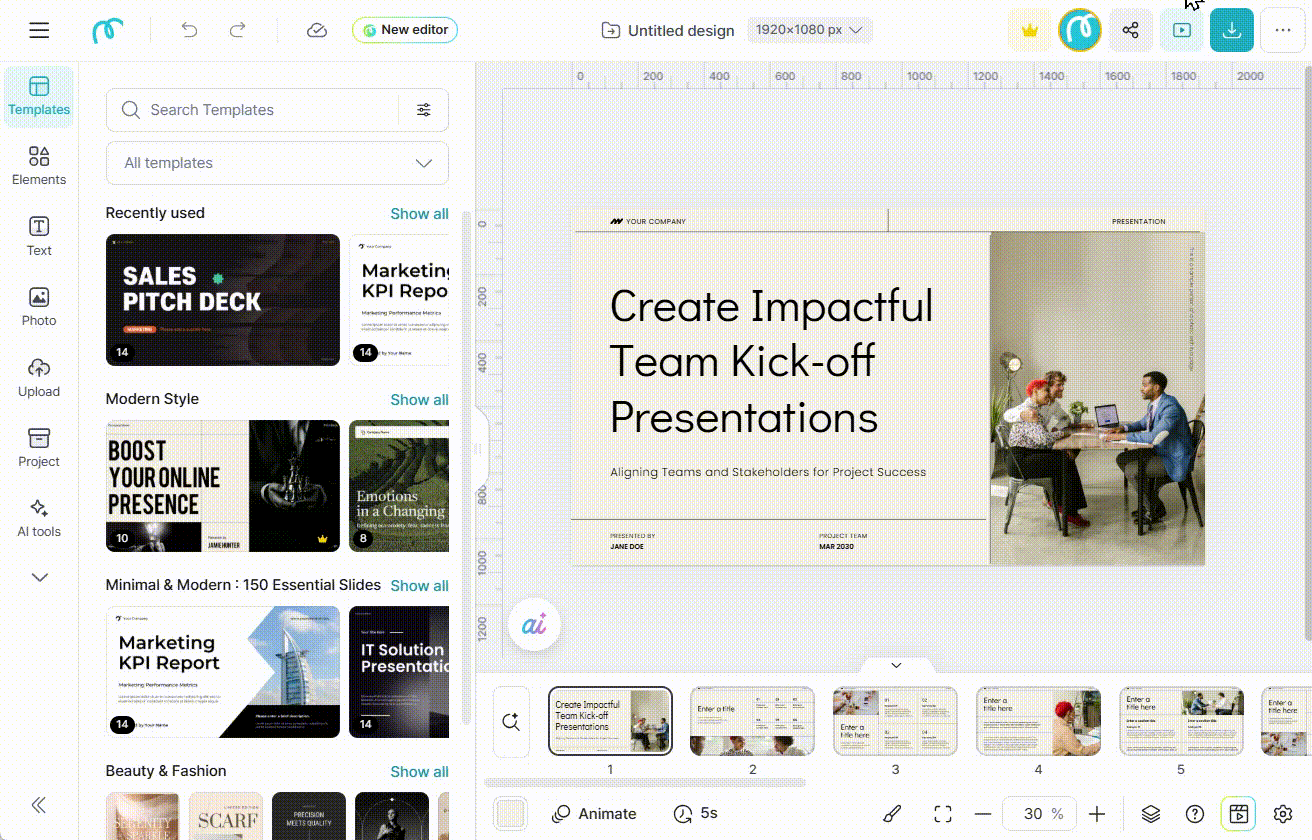Click the paint brush style icon
Screen dimensions: 1312x840
pyautogui.click(x=892, y=814)
